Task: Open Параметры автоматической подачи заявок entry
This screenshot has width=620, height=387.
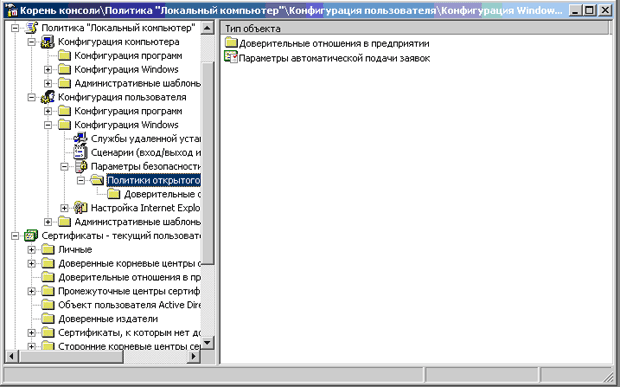Action: 334,58
